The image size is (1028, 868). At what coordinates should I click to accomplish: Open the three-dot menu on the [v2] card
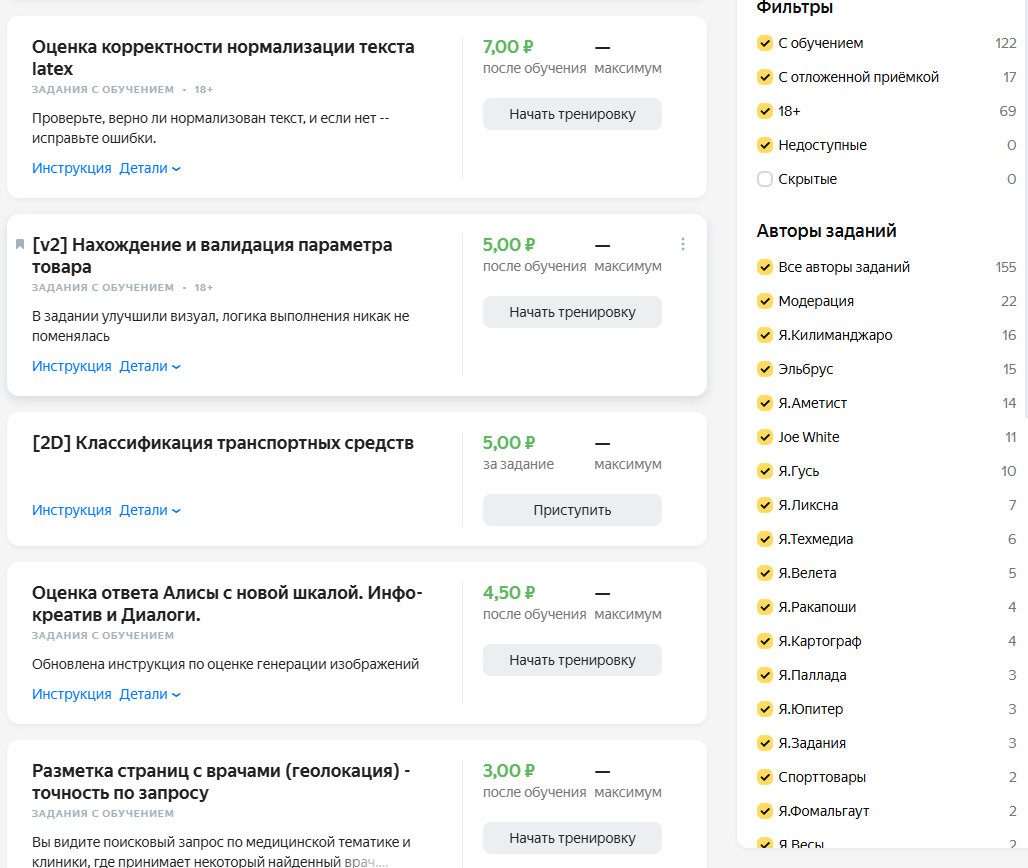tap(683, 243)
